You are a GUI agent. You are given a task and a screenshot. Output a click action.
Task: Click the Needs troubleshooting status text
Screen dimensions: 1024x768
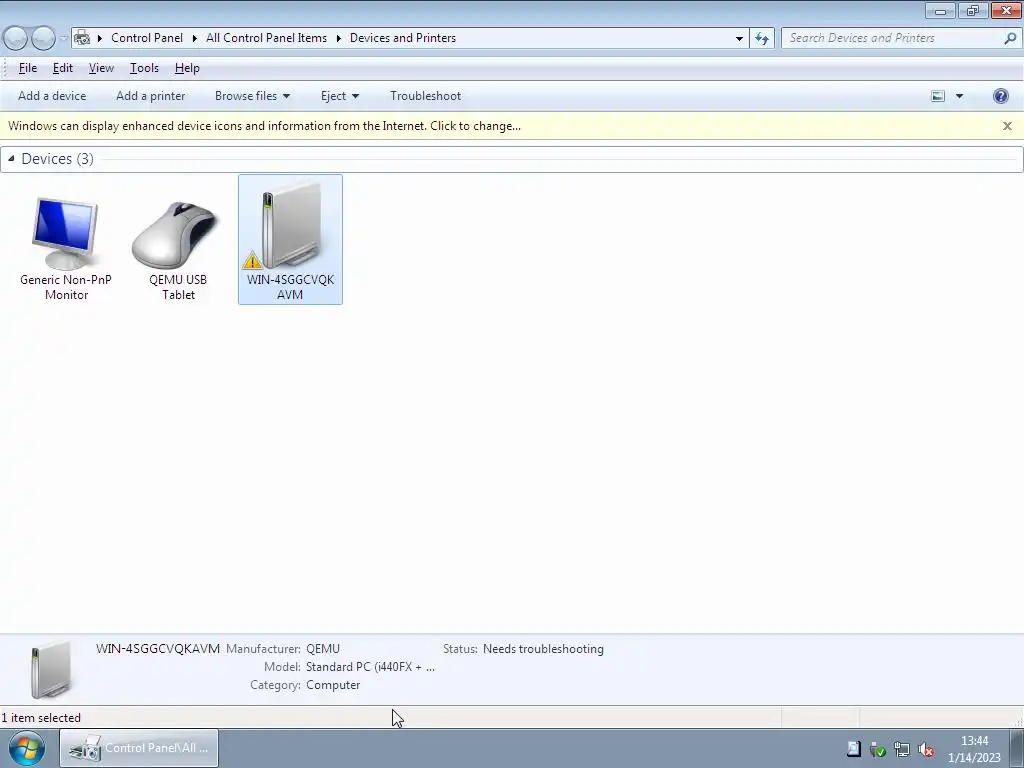pos(543,649)
